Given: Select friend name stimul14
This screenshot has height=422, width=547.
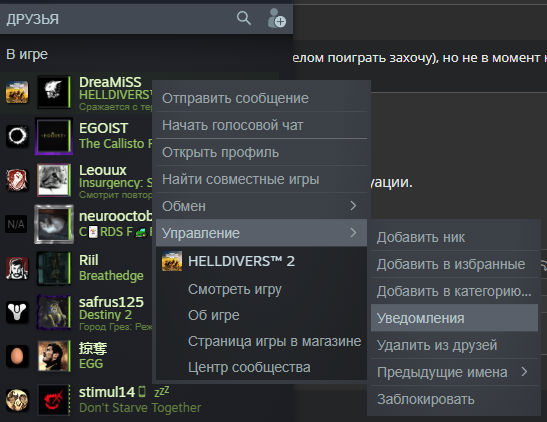Looking at the screenshot, I should pyautogui.click(x=107, y=392).
